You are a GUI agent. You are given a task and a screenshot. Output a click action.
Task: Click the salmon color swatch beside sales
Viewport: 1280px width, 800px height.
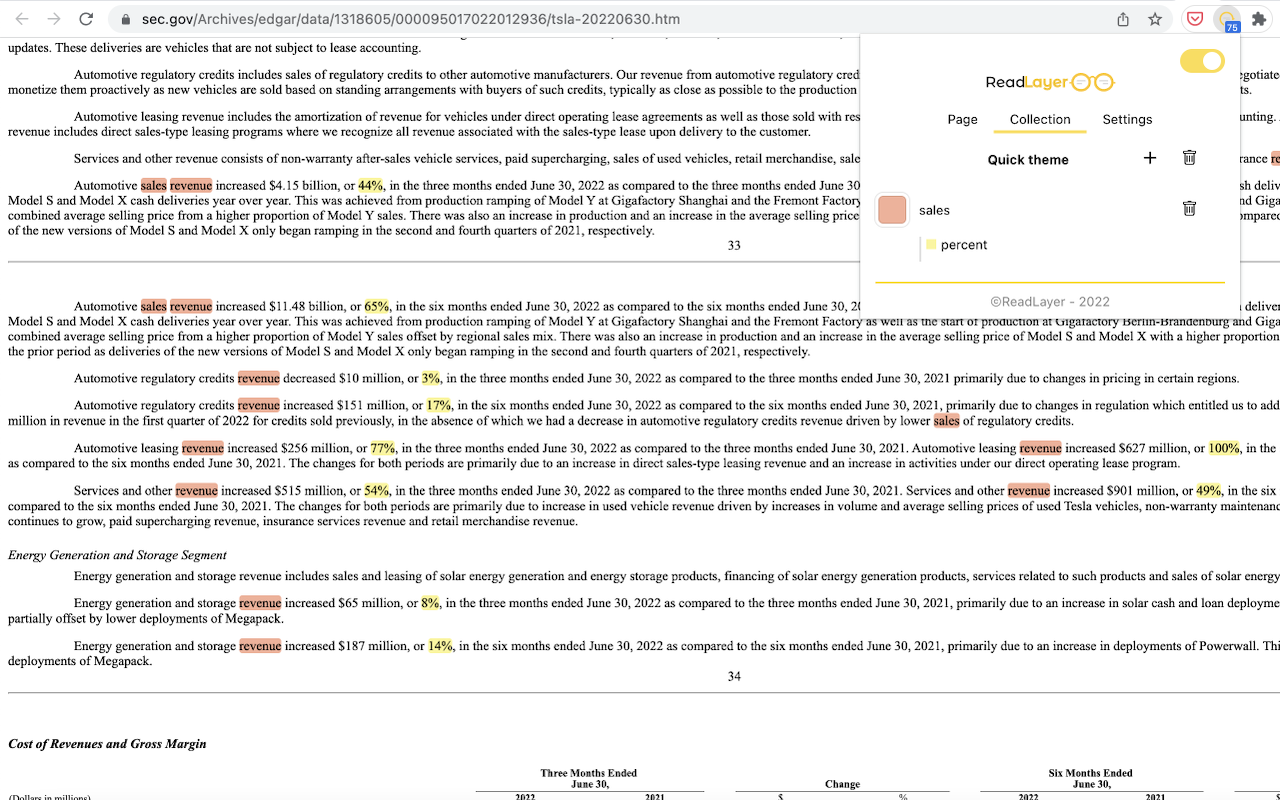point(892,210)
